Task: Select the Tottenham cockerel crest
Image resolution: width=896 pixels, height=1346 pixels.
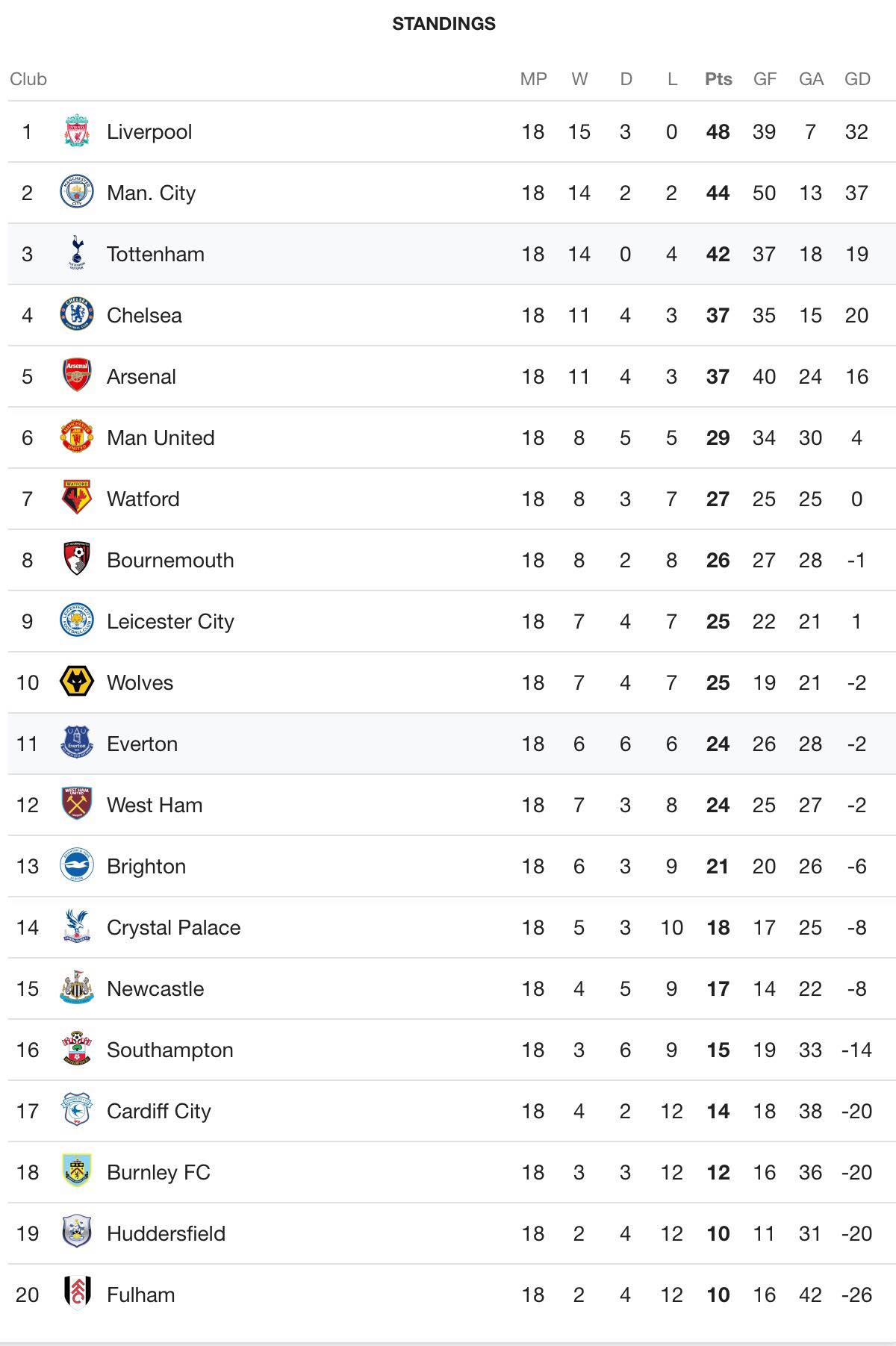Action: coord(76,254)
